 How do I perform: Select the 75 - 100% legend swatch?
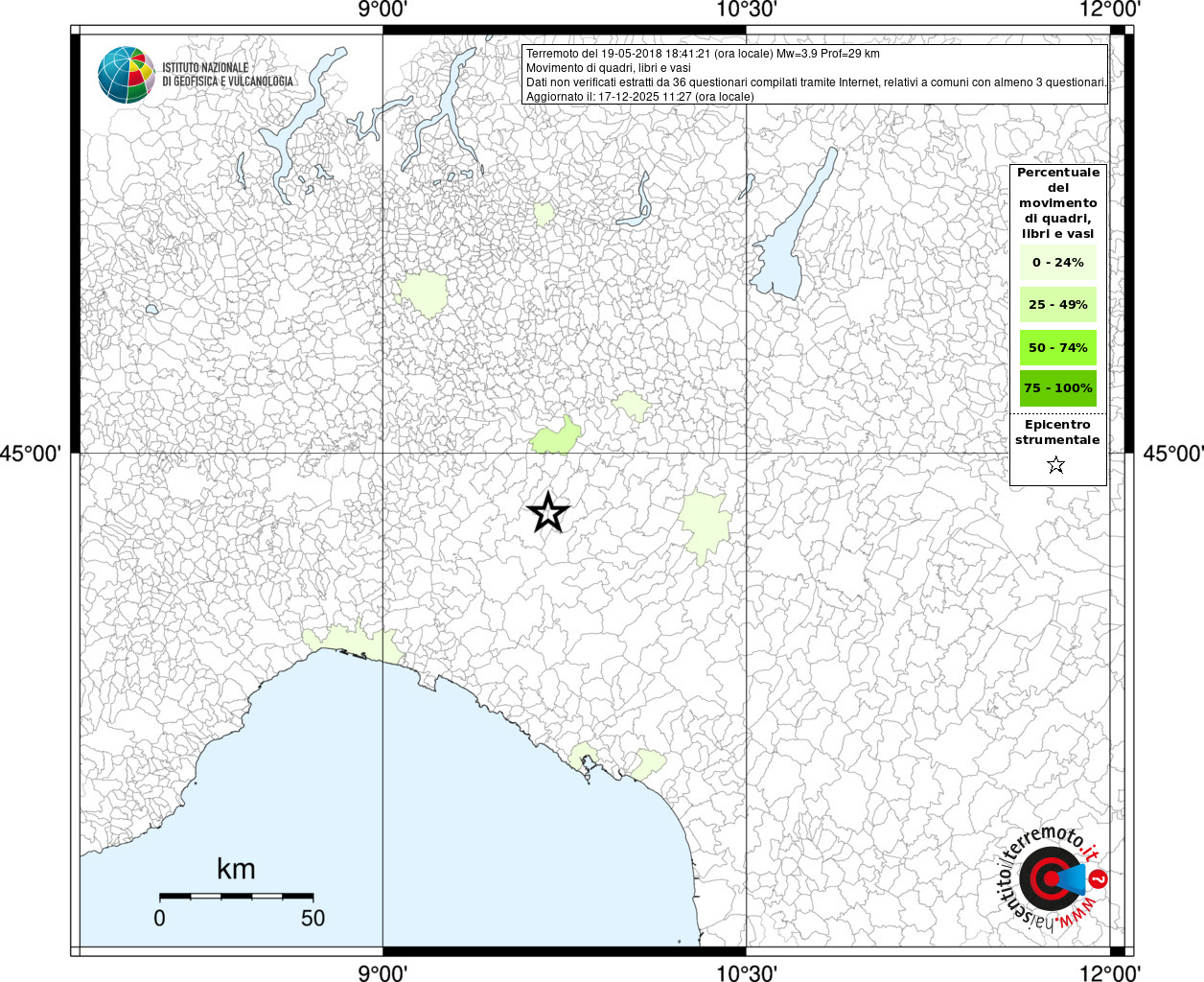[1058, 388]
